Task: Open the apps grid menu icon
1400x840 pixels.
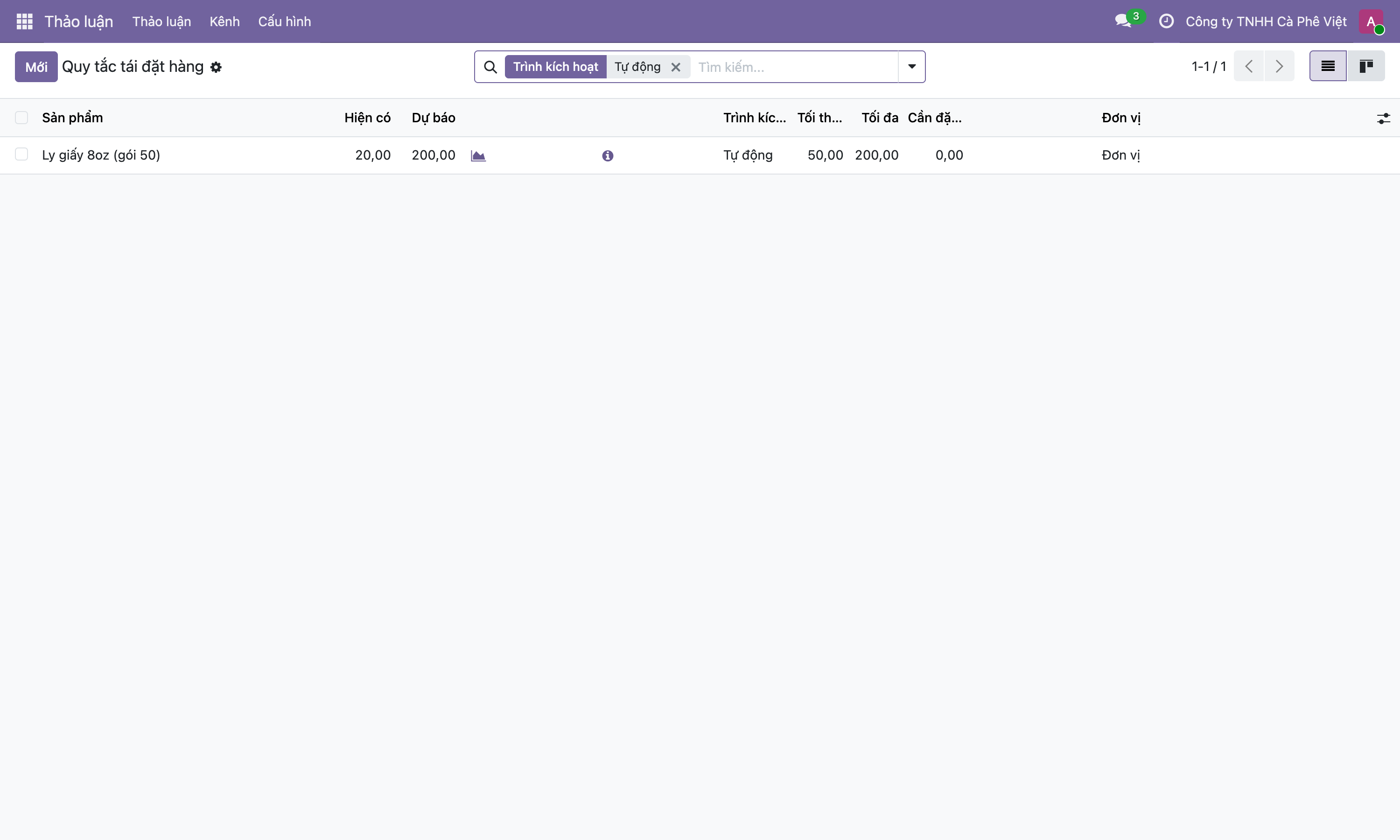Action: click(x=24, y=21)
